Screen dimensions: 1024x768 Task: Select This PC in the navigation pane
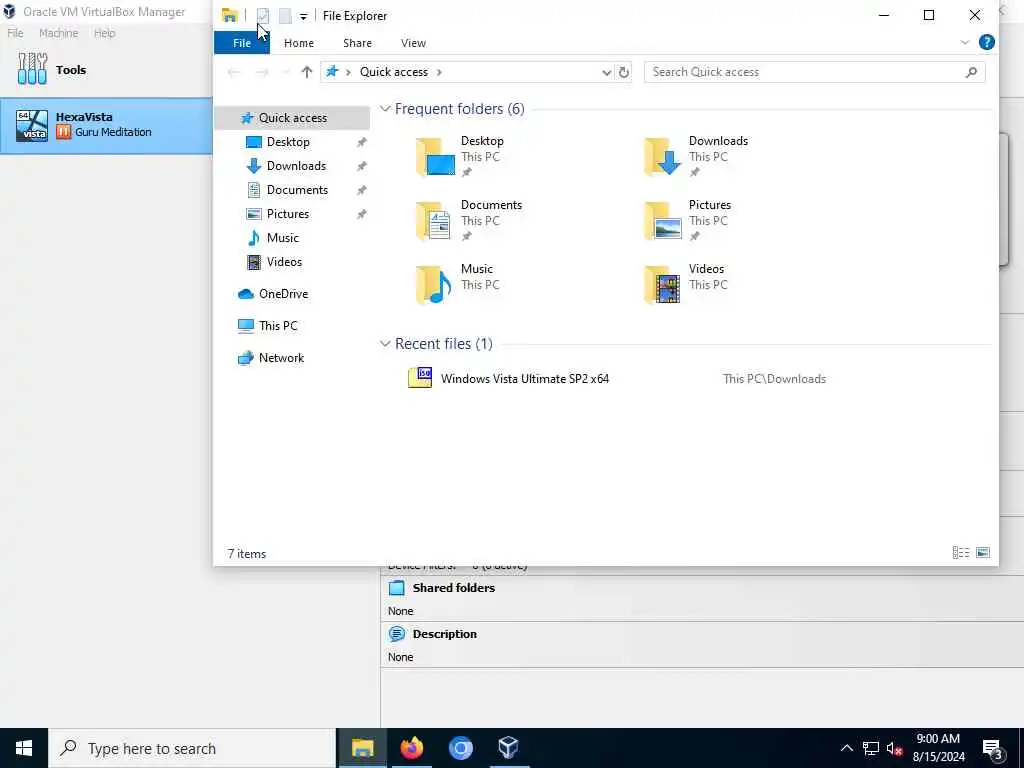[x=278, y=326]
